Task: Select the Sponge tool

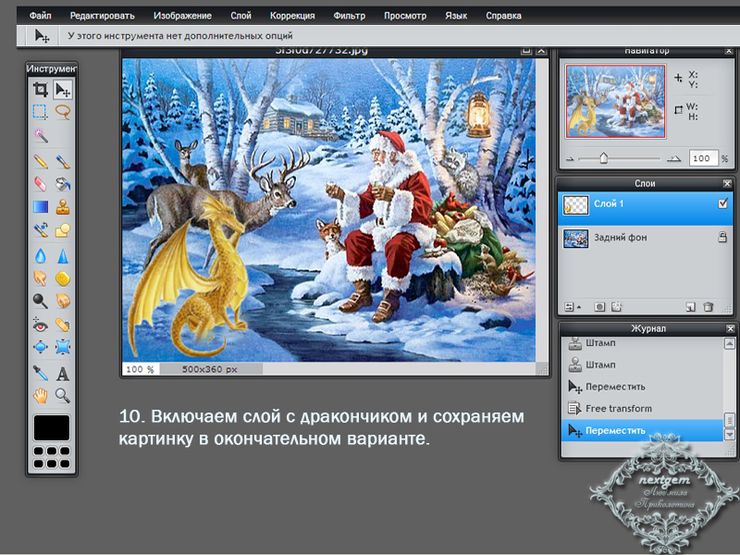Action: point(62,278)
